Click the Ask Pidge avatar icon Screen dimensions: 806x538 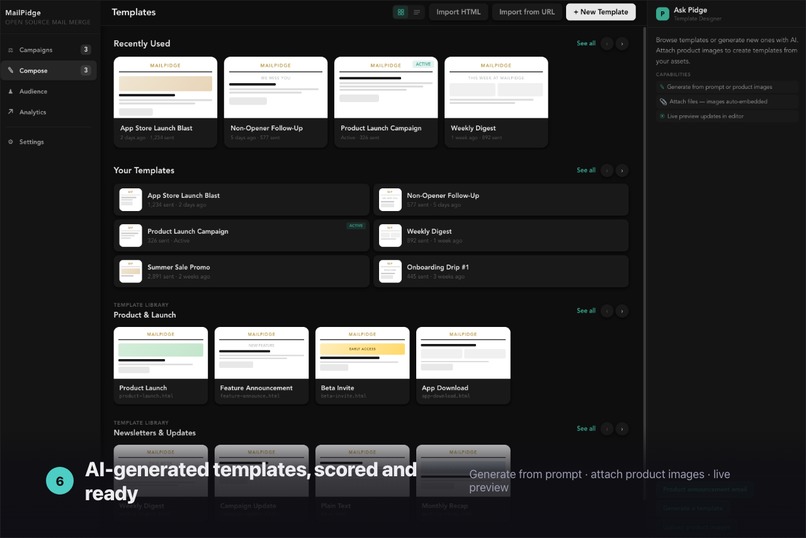[663, 14]
